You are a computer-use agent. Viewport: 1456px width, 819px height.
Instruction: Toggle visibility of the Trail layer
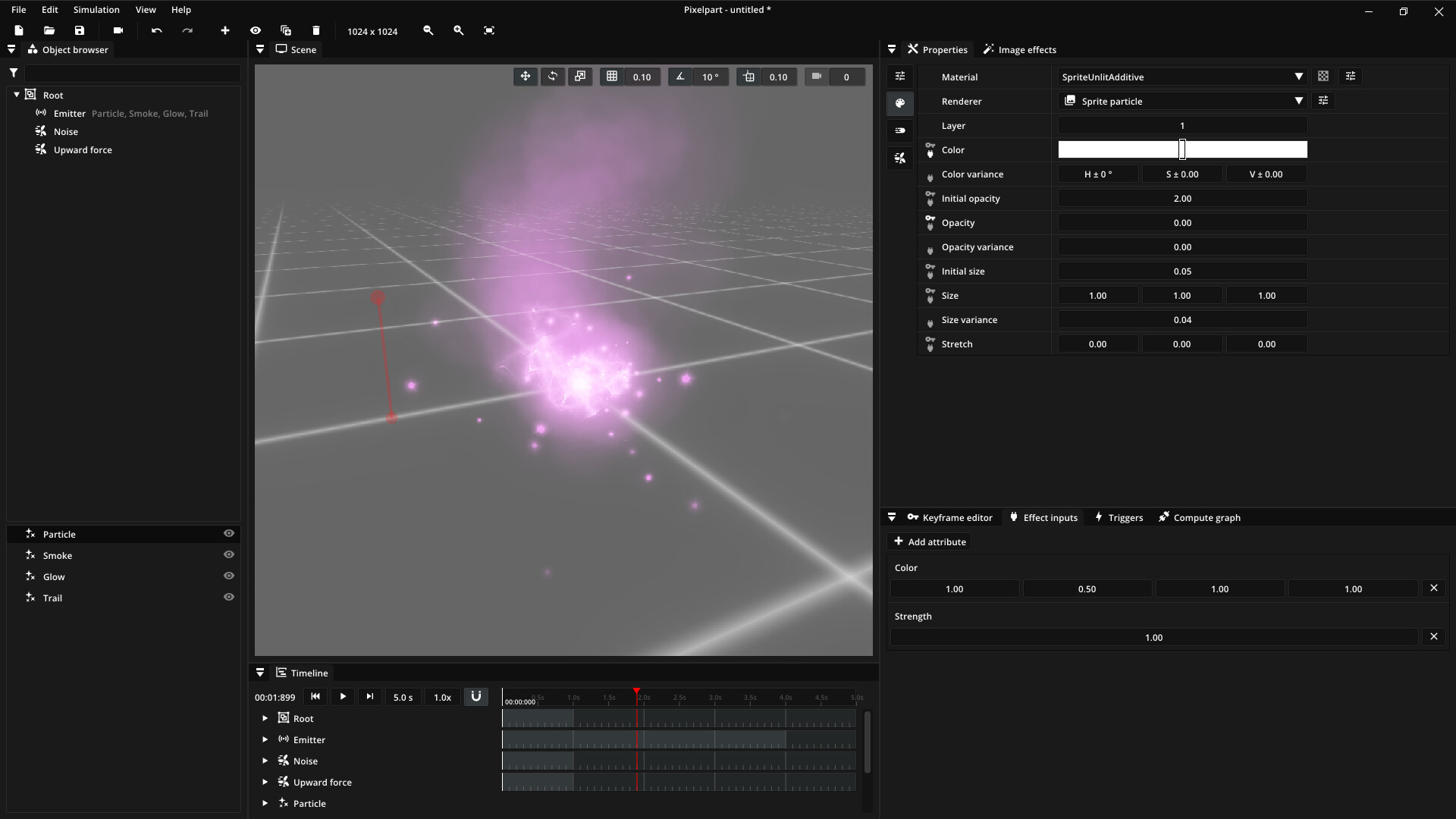[x=228, y=597]
